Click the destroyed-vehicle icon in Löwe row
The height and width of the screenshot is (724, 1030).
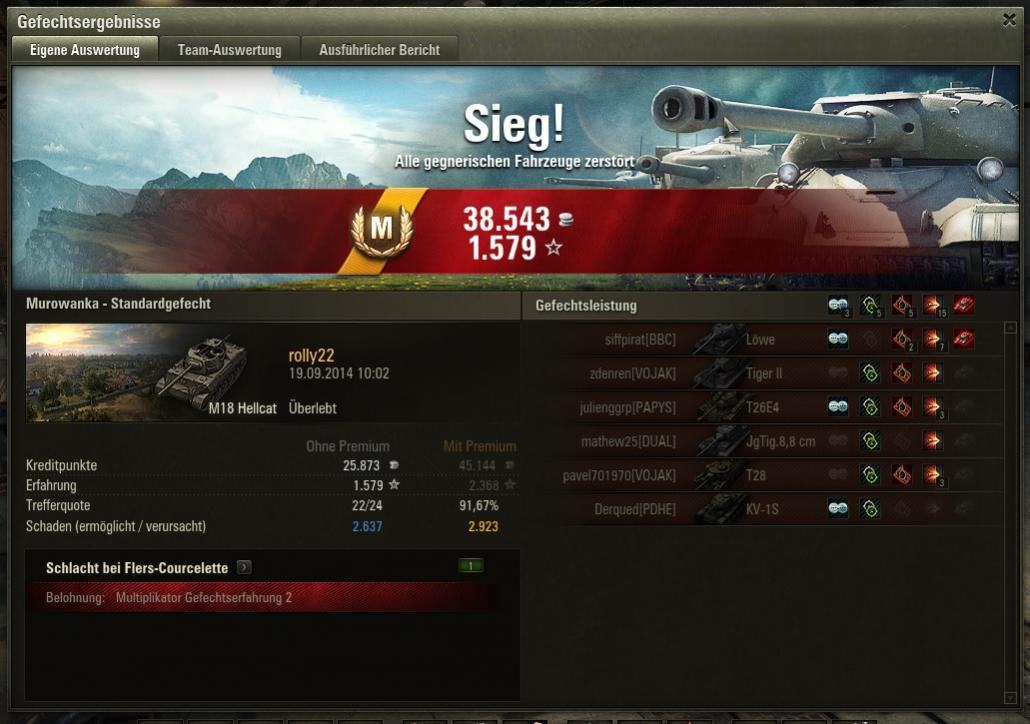pyautogui.click(x=964, y=339)
